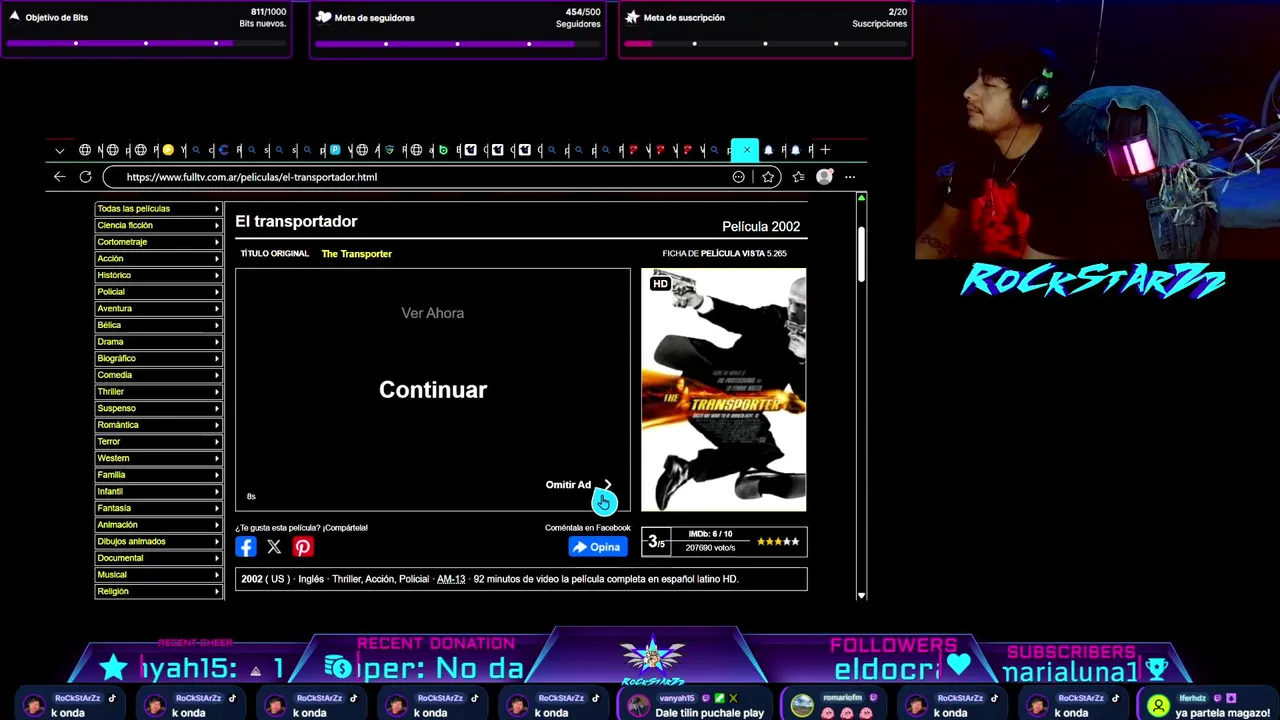
Task: Open the browser profile avatar
Action: [x=824, y=177]
